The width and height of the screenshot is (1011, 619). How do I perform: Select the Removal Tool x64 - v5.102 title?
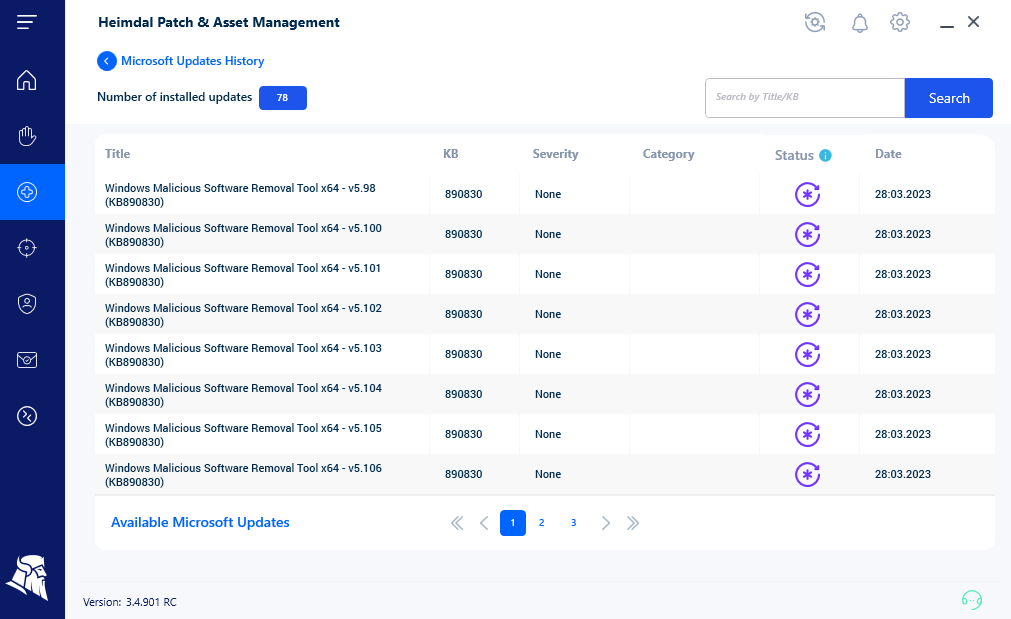(243, 315)
